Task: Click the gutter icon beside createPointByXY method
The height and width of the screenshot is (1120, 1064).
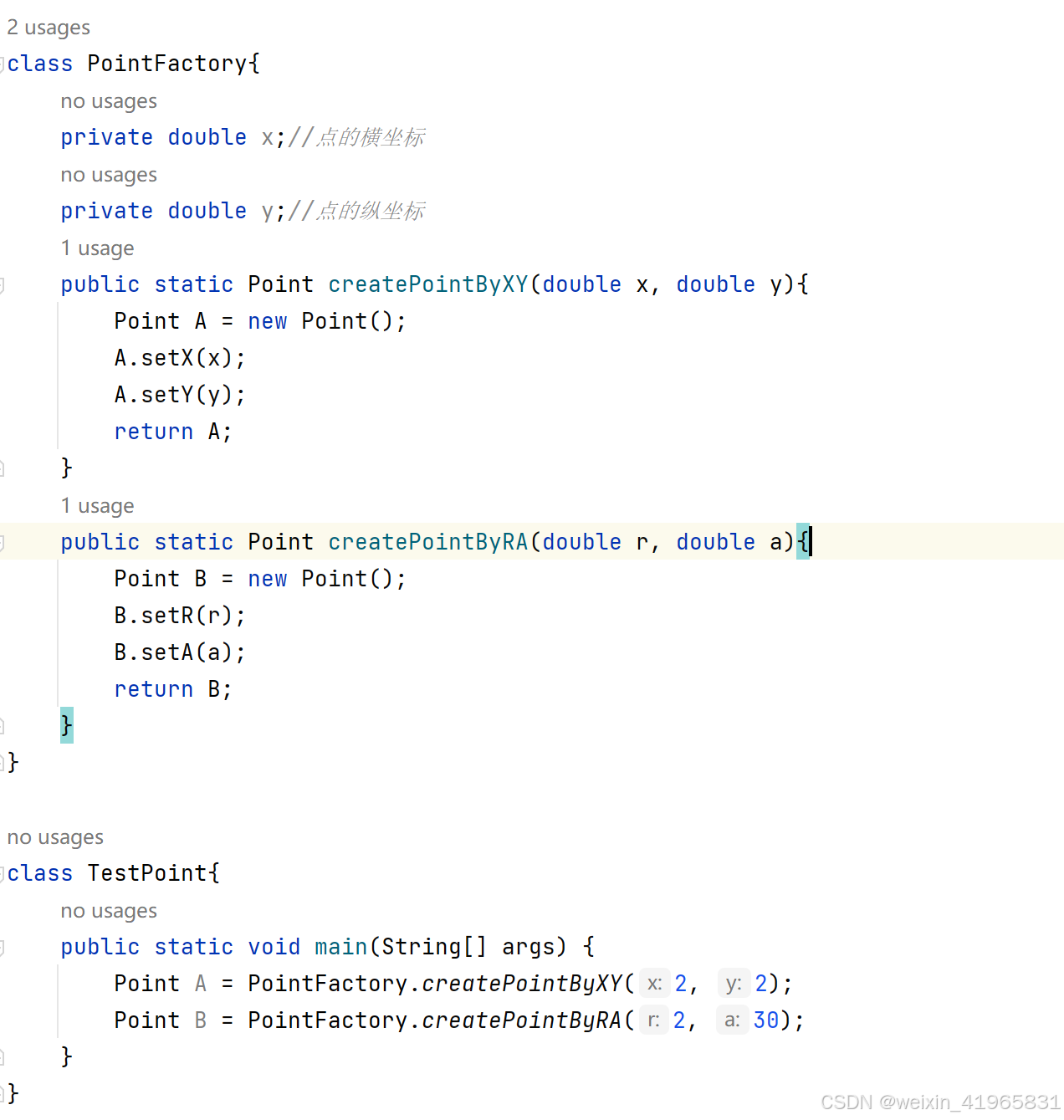Action: pos(3,284)
